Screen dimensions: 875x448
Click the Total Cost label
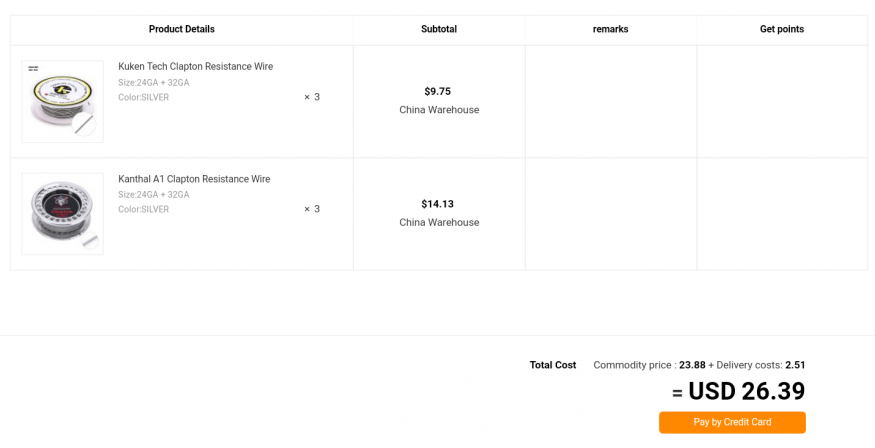point(553,365)
